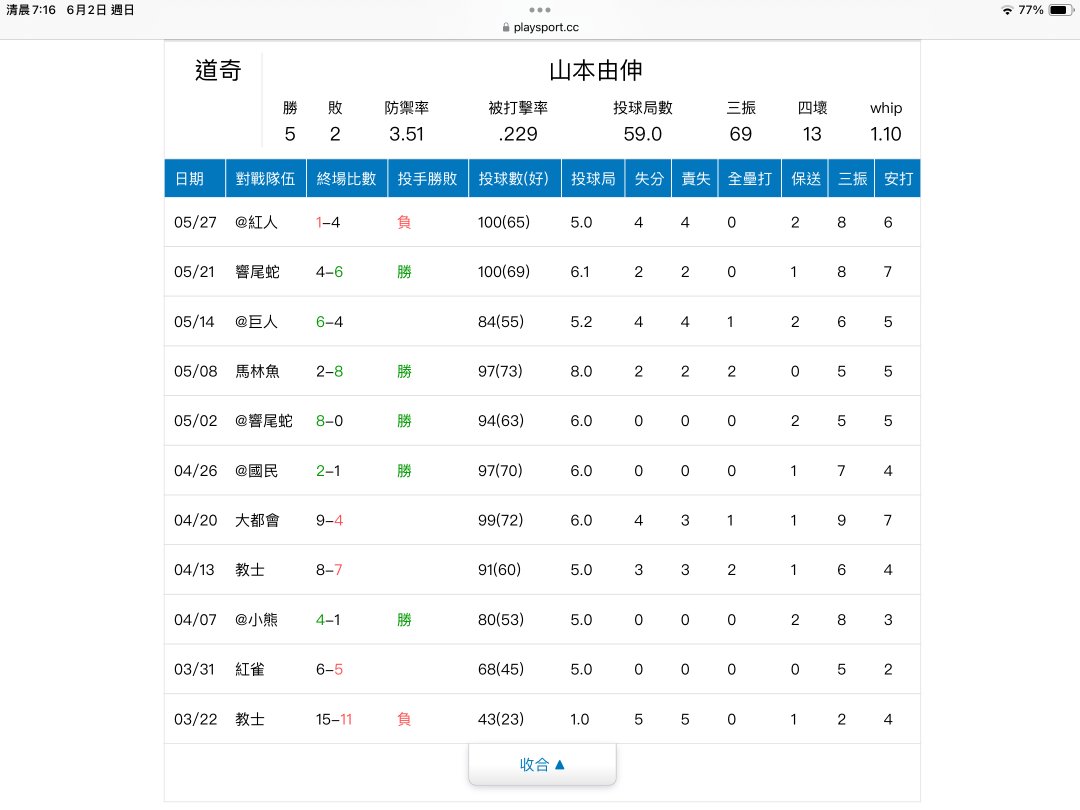Image resolution: width=1080 pixels, height=810 pixels.
Task: Click the 勝 result in 05/21 row
Action: pyautogui.click(x=404, y=272)
